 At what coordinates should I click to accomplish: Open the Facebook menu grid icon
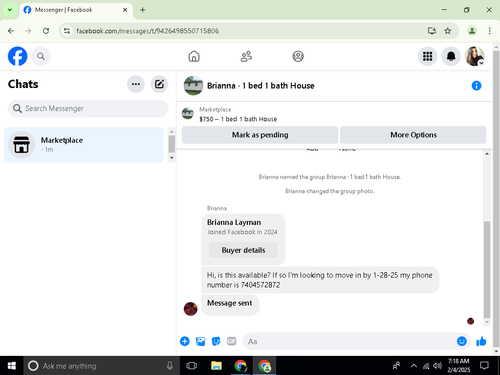(x=427, y=56)
